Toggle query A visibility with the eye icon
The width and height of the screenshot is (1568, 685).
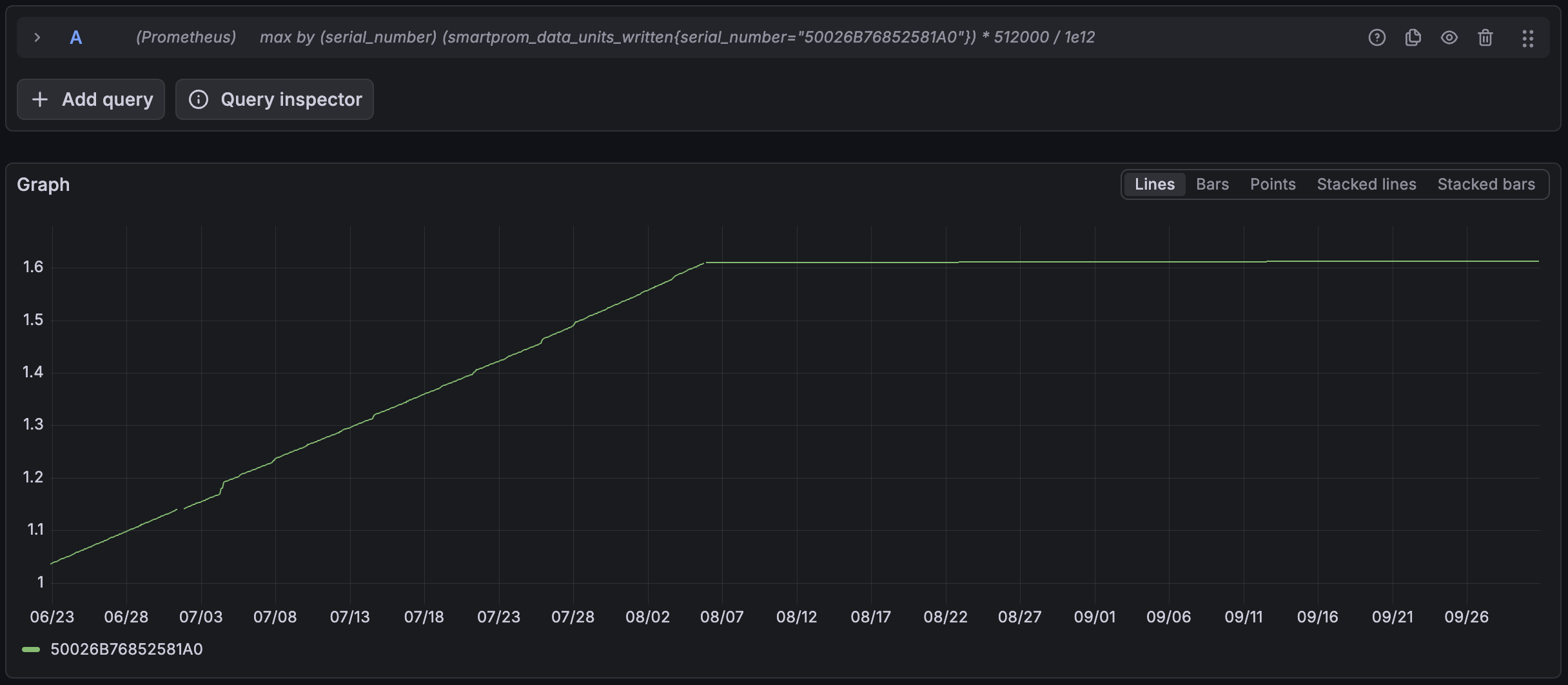pos(1449,37)
